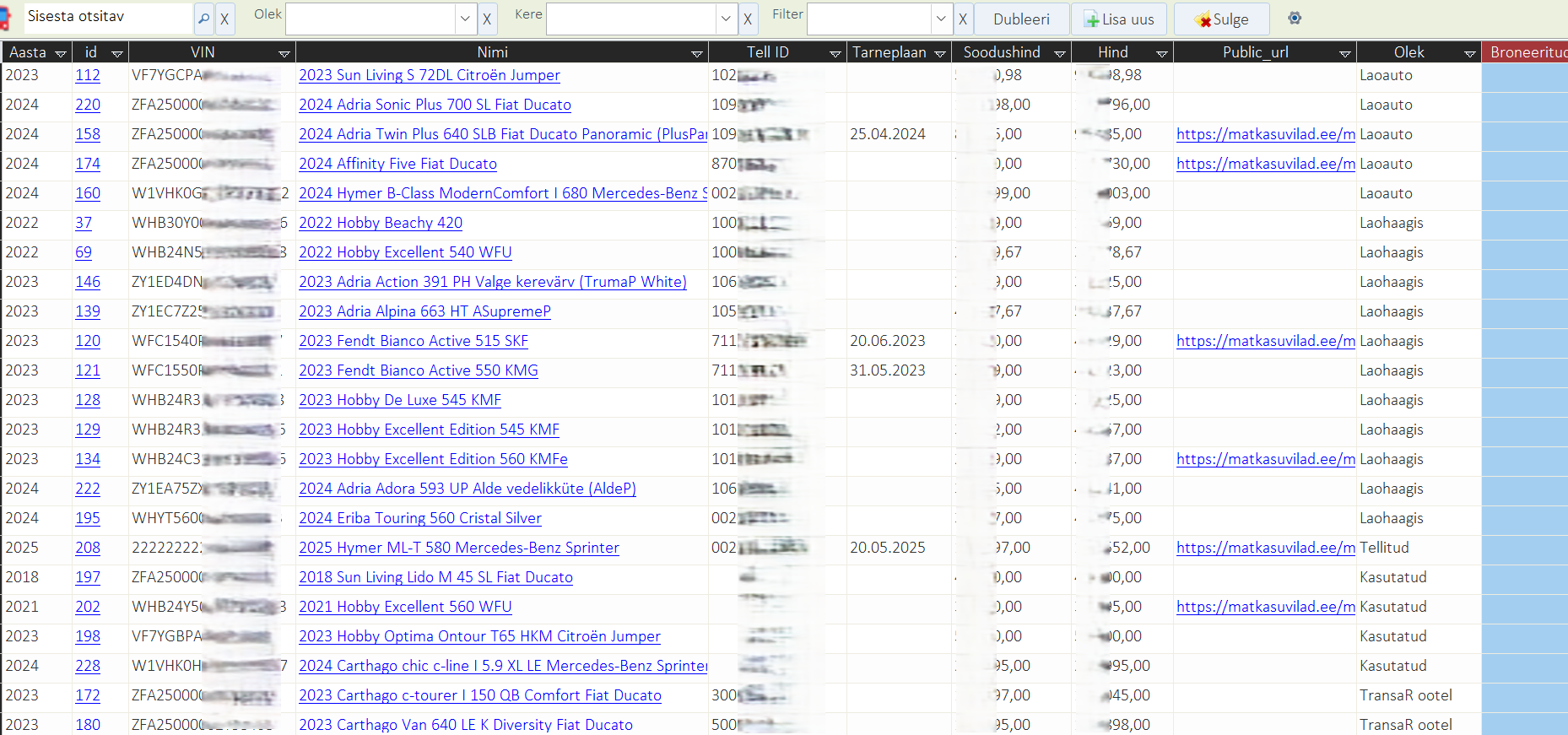Open settings via gear icon

click(1295, 18)
